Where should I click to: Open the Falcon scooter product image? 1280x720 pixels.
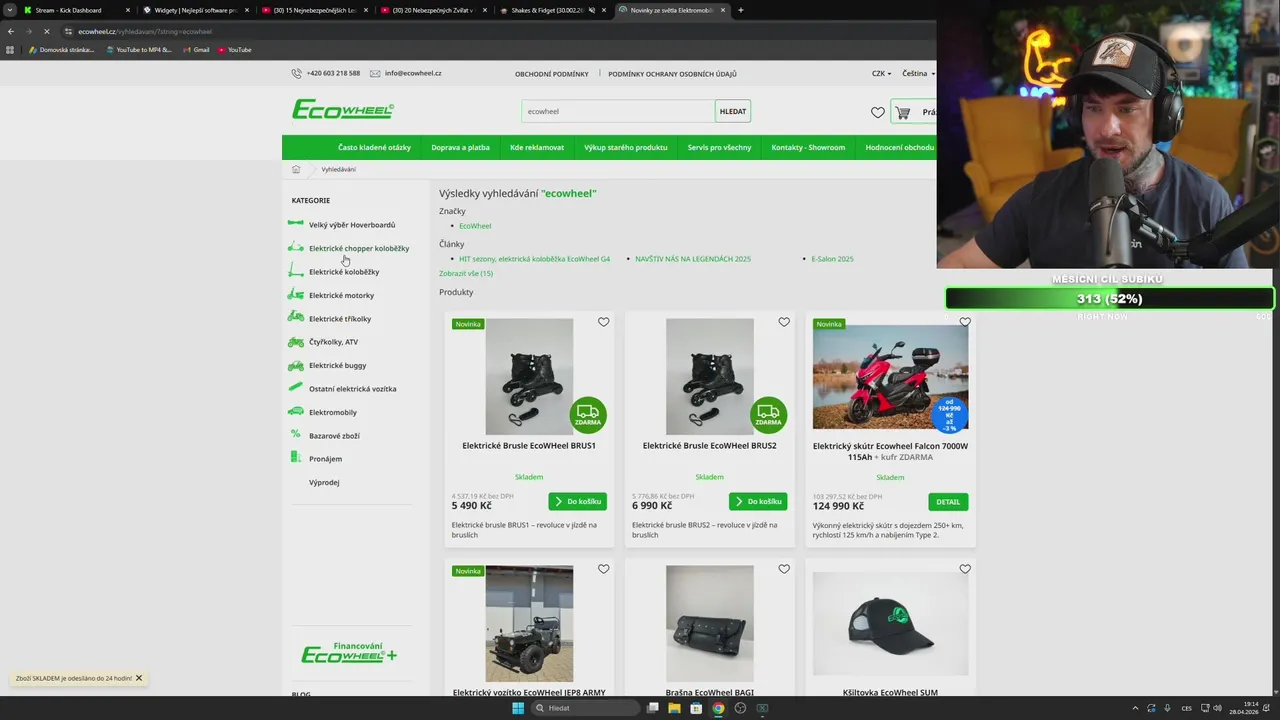[x=890, y=376]
